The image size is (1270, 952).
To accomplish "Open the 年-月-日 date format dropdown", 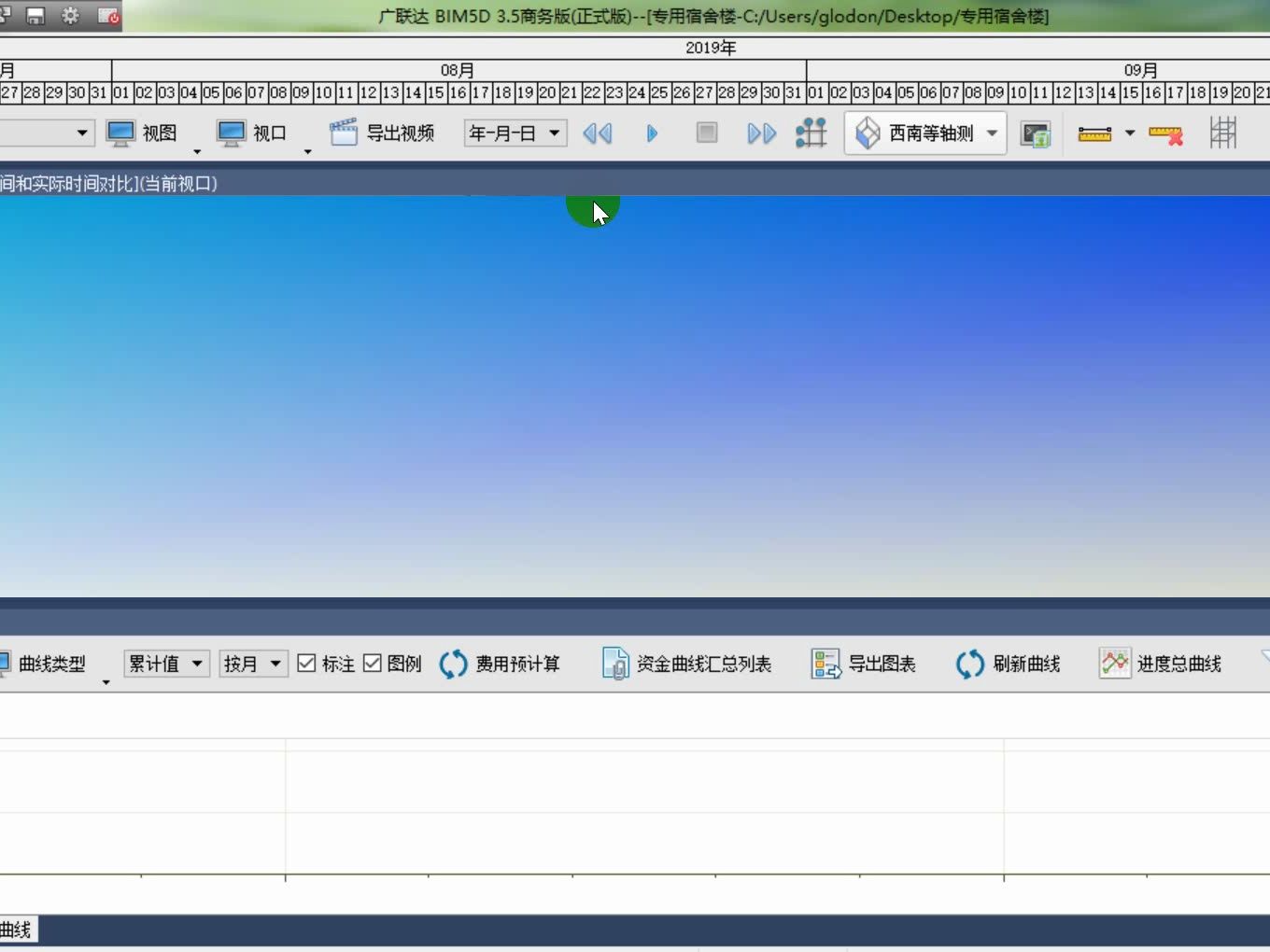I will click(x=515, y=133).
